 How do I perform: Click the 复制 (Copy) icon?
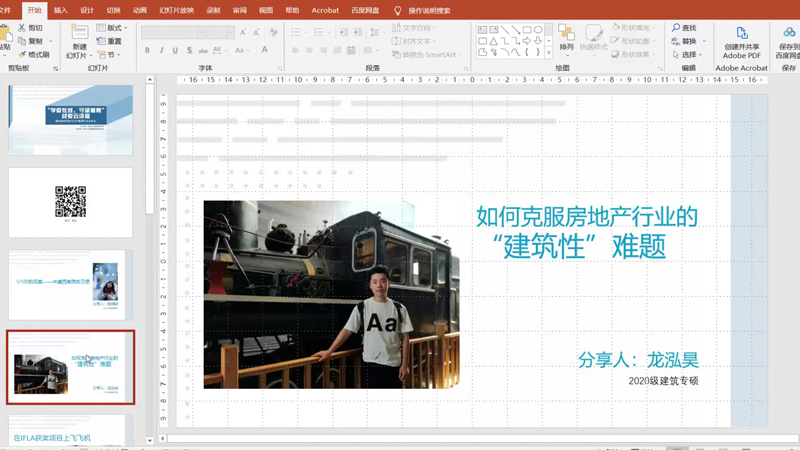coord(22,41)
